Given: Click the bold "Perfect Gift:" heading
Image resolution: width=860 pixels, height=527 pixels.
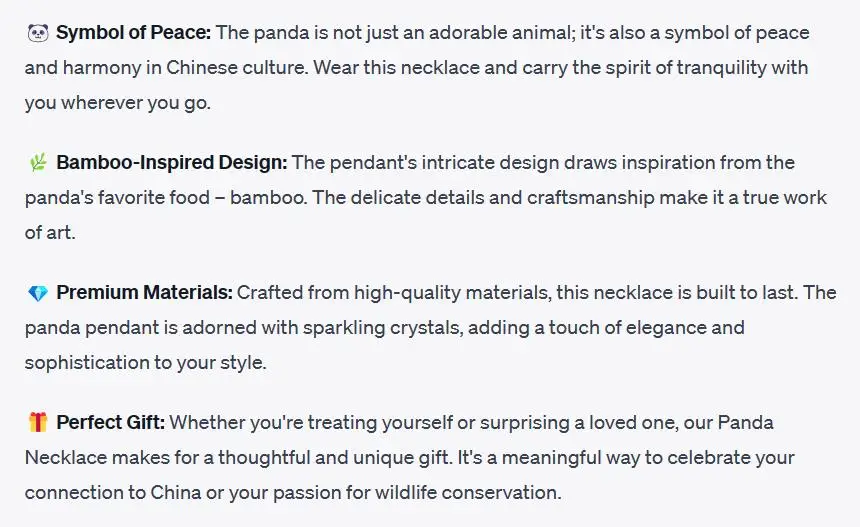Looking at the screenshot, I should click(x=110, y=423).
